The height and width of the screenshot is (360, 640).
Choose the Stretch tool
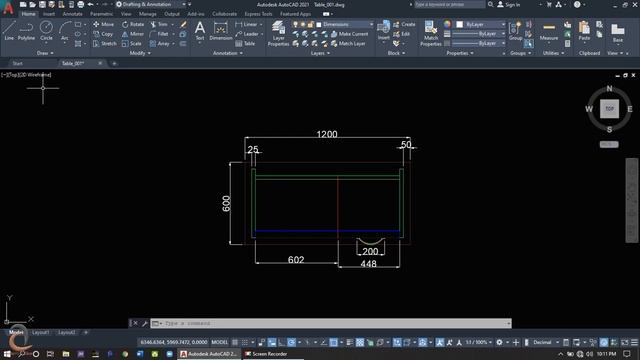[104, 44]
